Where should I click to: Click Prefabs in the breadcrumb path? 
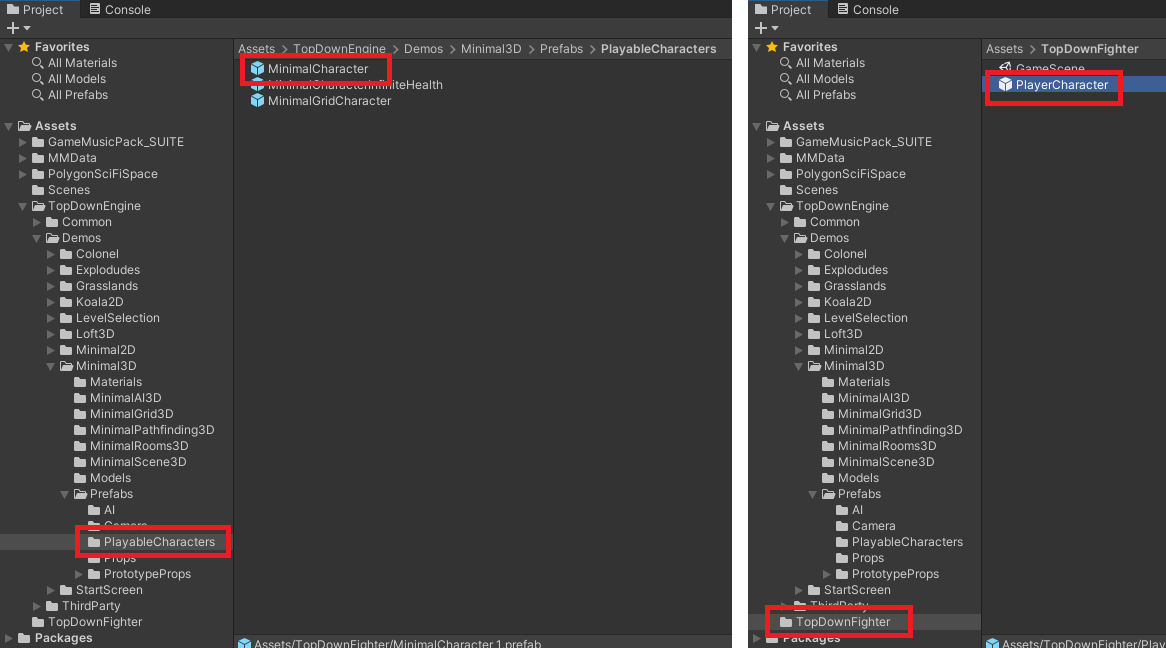pos(561,49)
